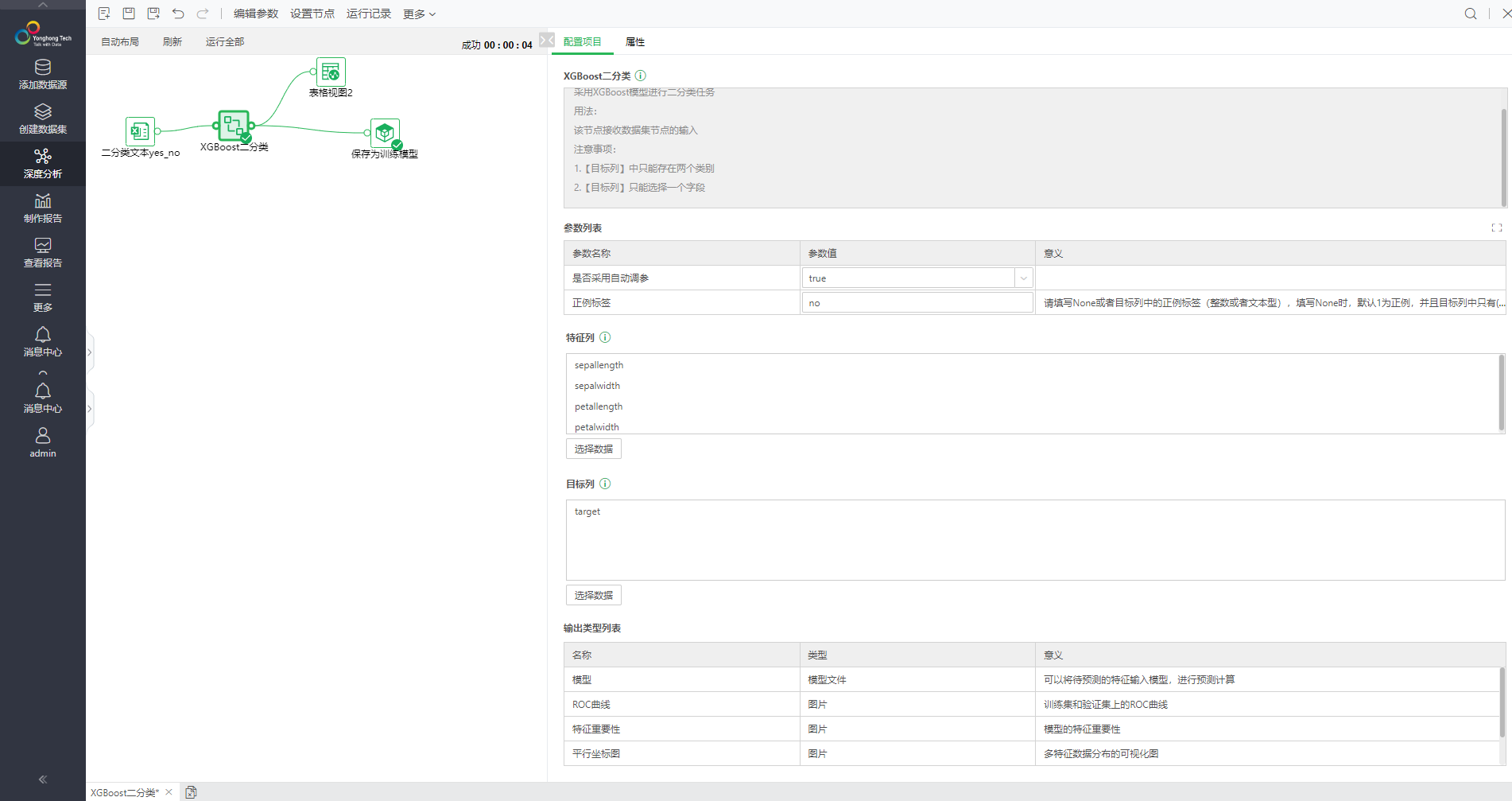Select the 保存为训练模型 node on canvas
The height and width of the screenshot is (801, 1512).
385,133
